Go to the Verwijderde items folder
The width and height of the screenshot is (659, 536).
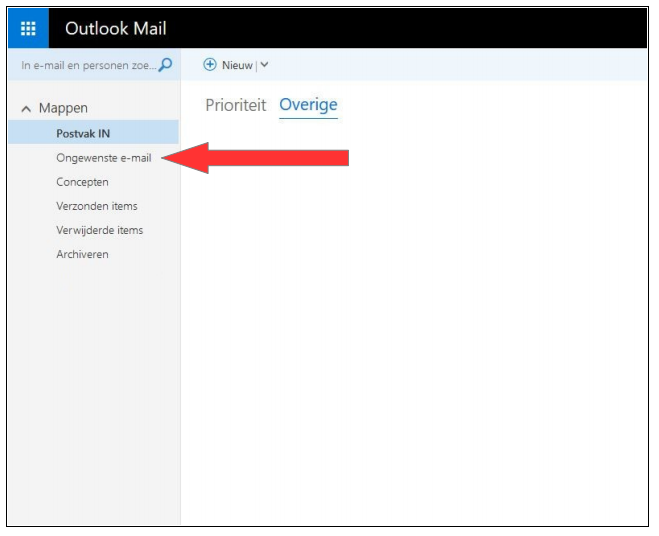99,230
